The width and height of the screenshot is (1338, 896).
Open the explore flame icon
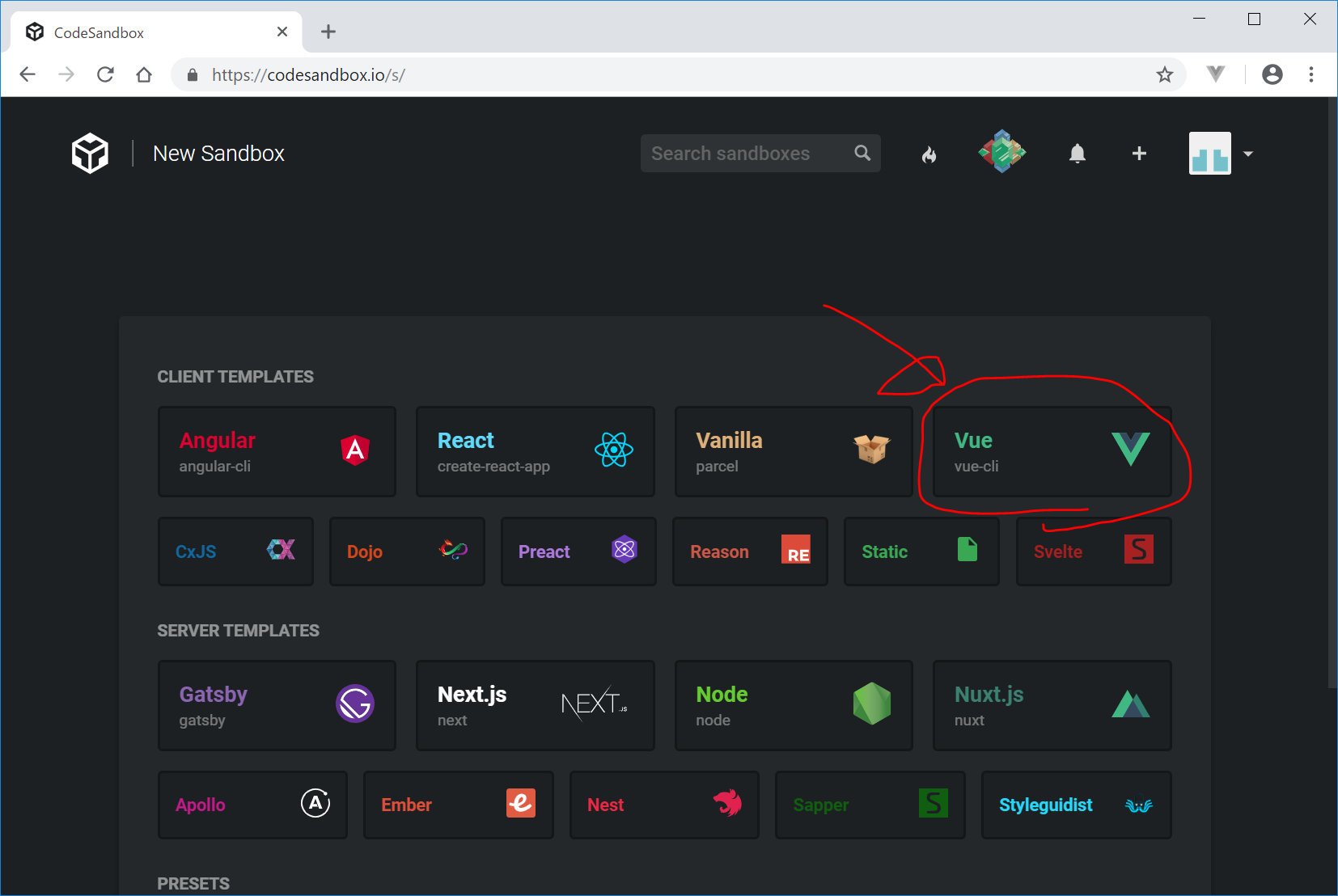coord(929,154)
